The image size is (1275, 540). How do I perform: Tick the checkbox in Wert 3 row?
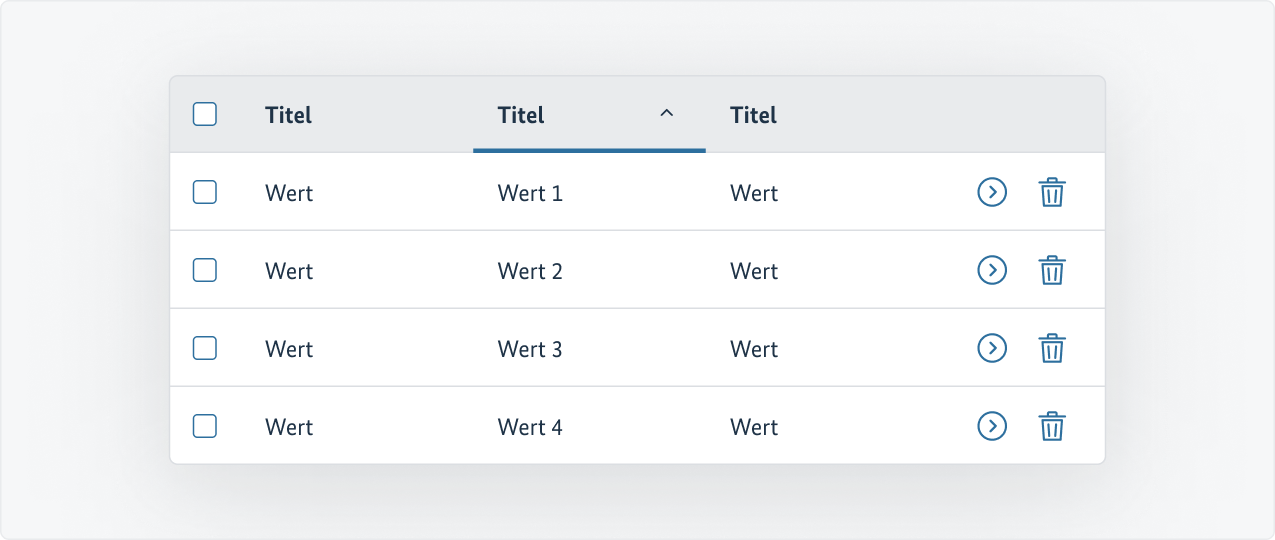click(x=205, y=348)
